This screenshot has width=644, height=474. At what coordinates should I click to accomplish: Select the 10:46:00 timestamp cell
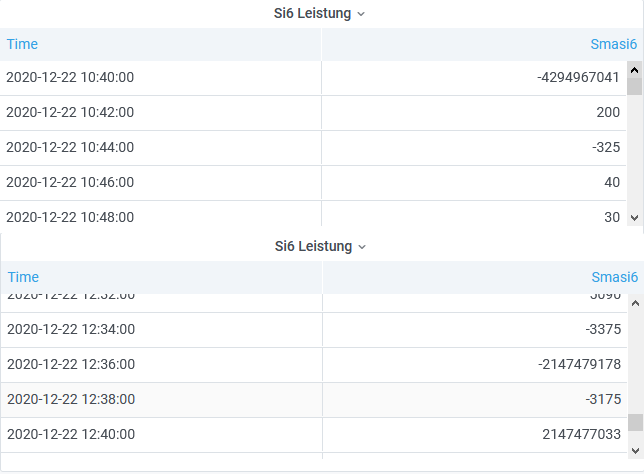pyautogui.click(x=70, y=183)
